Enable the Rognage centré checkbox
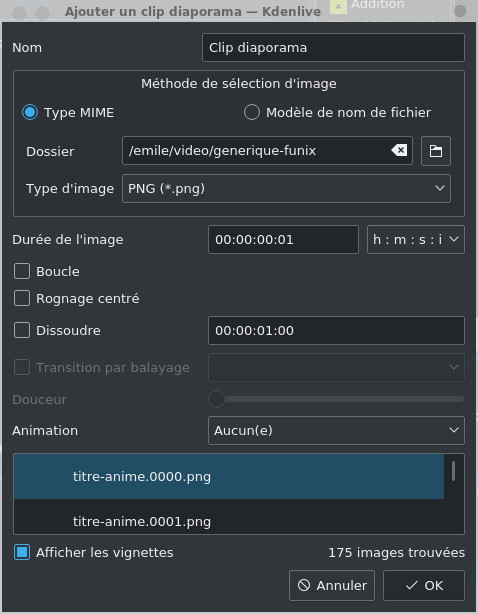The width and height of the screenshot is (478, 614). (22, 298)
